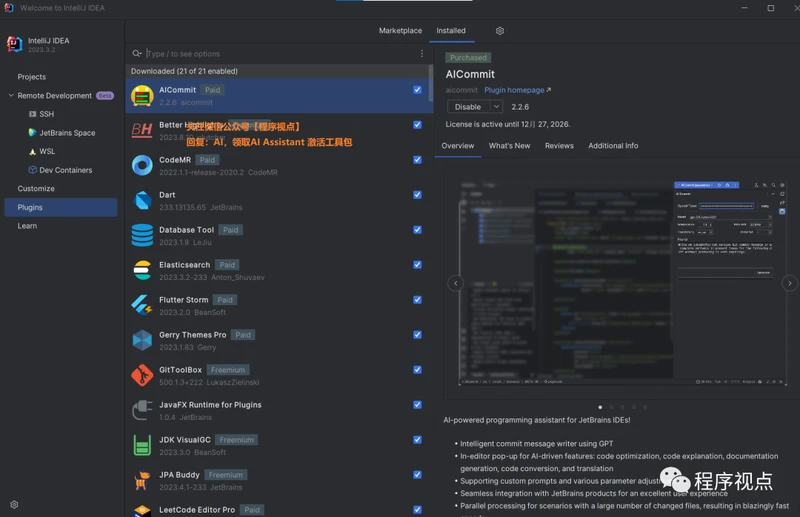Viewport: 800px width, 517px height.
Task: Click the CodeMR plugin icon
Action: (142, 165)
